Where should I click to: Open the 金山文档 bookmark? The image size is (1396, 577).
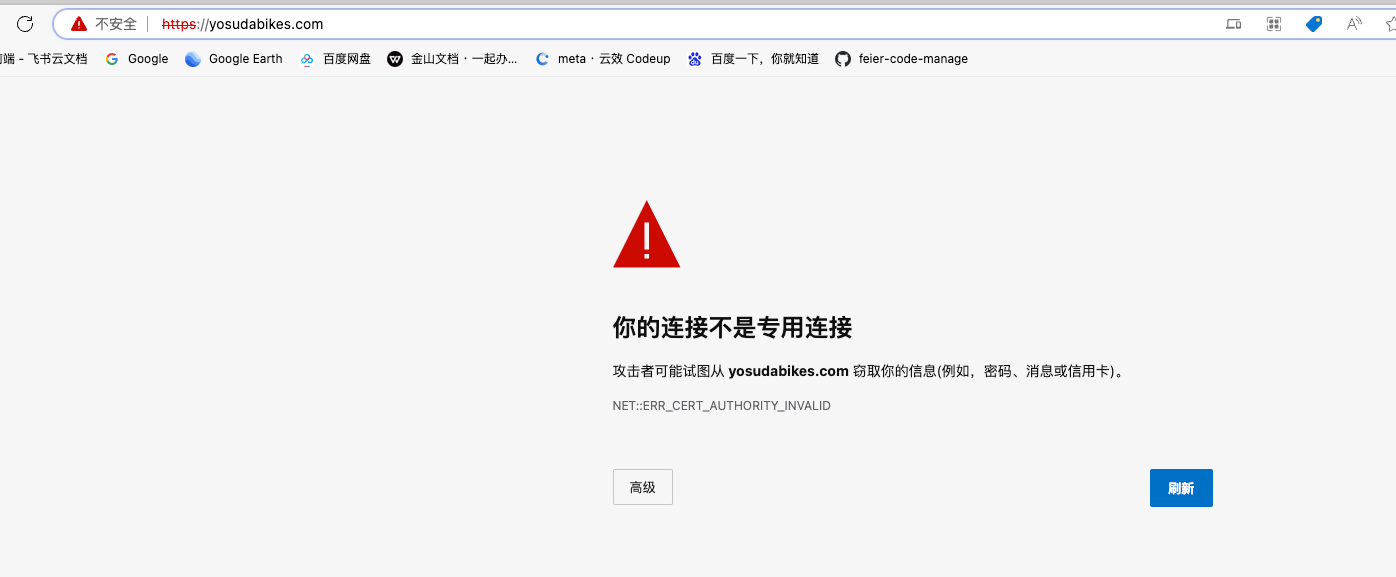pos(453,59)
